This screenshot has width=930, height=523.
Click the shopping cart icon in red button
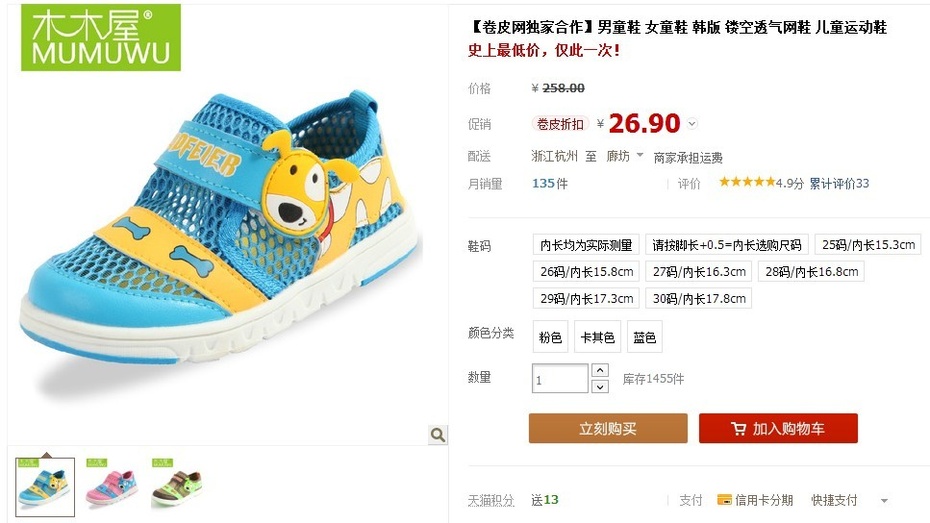738,428
